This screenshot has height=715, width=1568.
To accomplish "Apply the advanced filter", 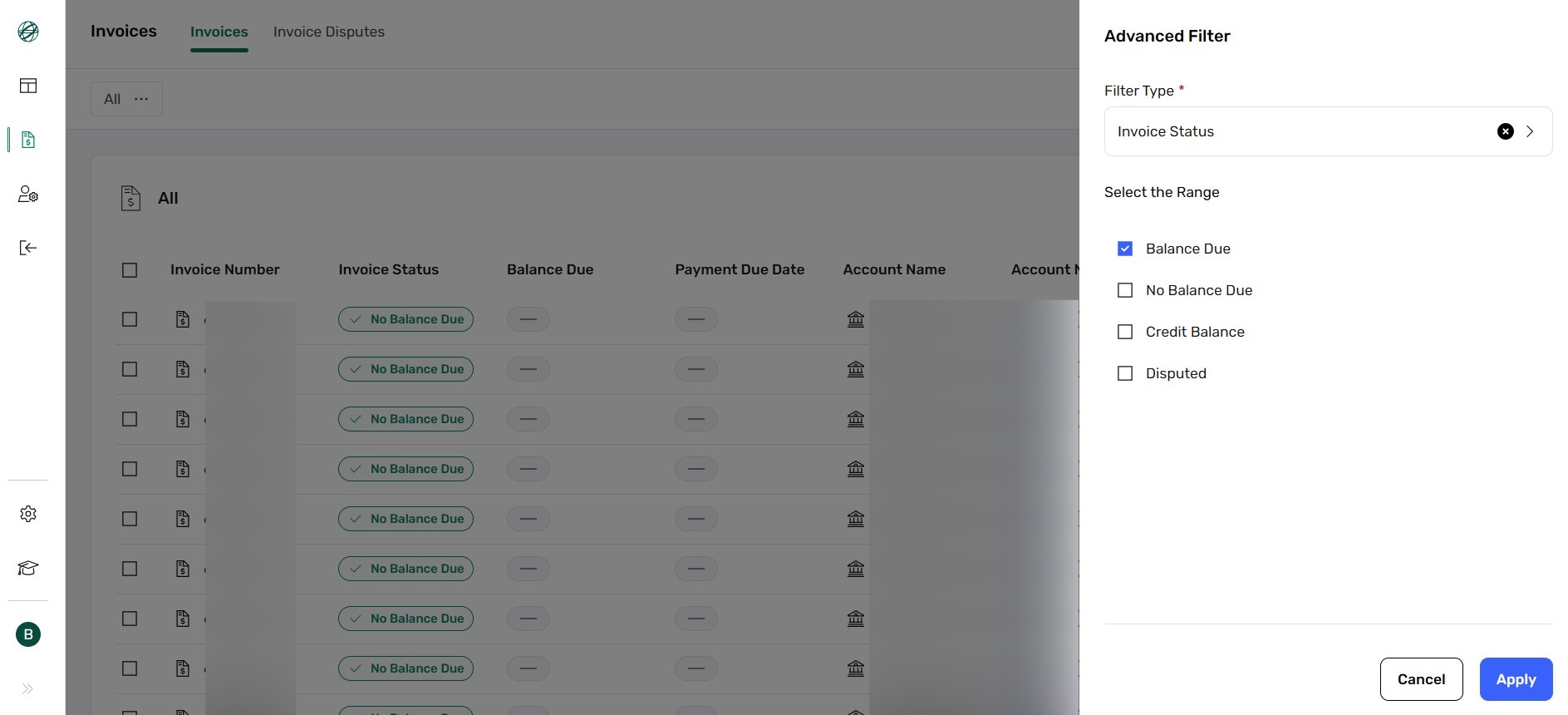I will click(1516, 679).
